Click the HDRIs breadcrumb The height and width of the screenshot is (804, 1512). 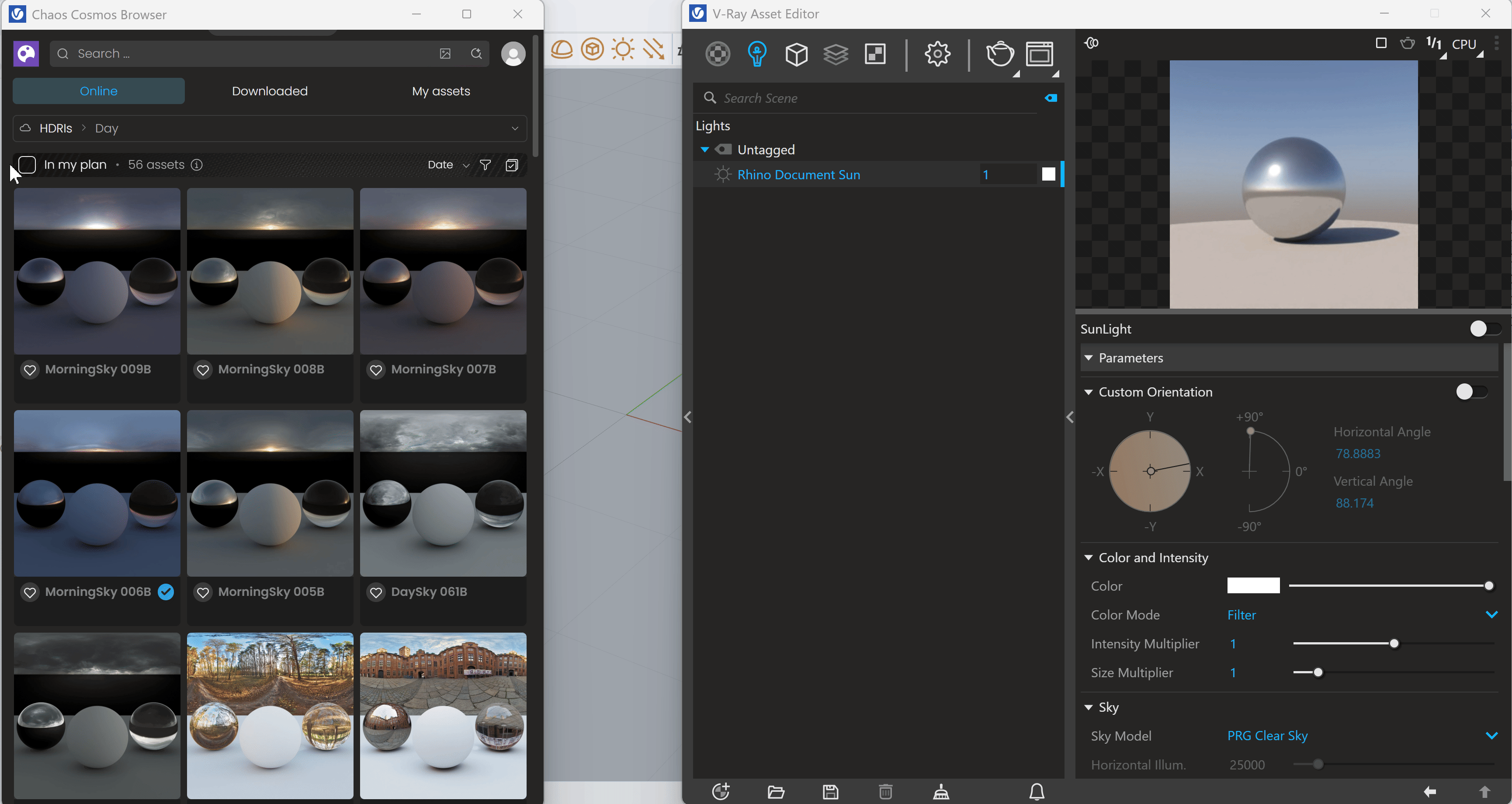click(56, 128)
